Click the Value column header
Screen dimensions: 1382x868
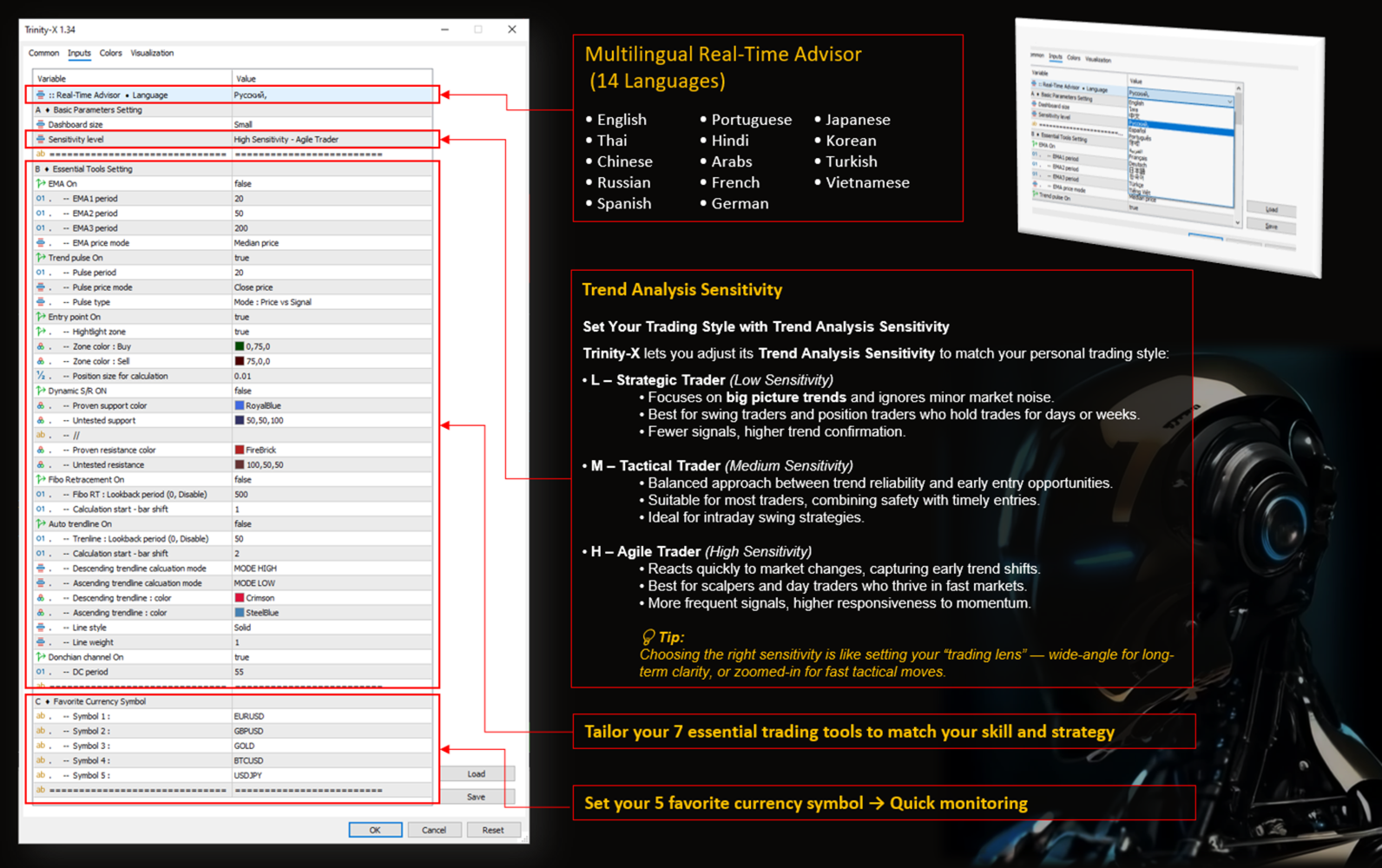pyautogui.click(x=332, y=78)
